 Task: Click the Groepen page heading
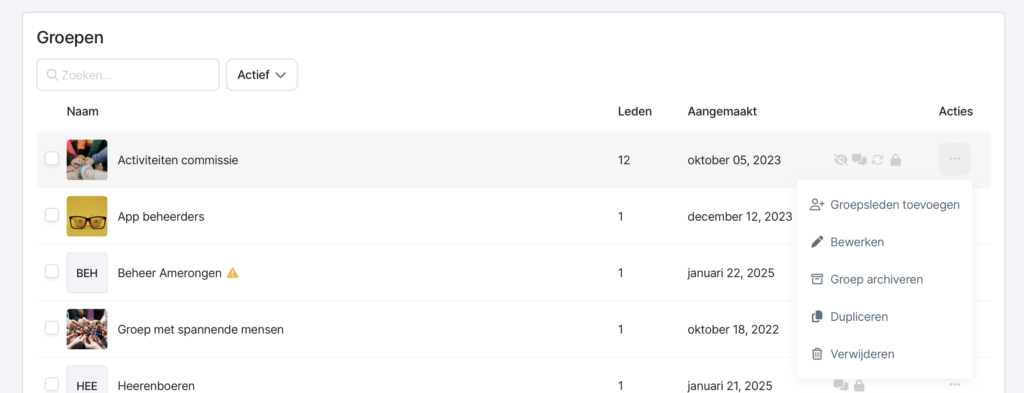pyautogui.click(x=70, y=38)
